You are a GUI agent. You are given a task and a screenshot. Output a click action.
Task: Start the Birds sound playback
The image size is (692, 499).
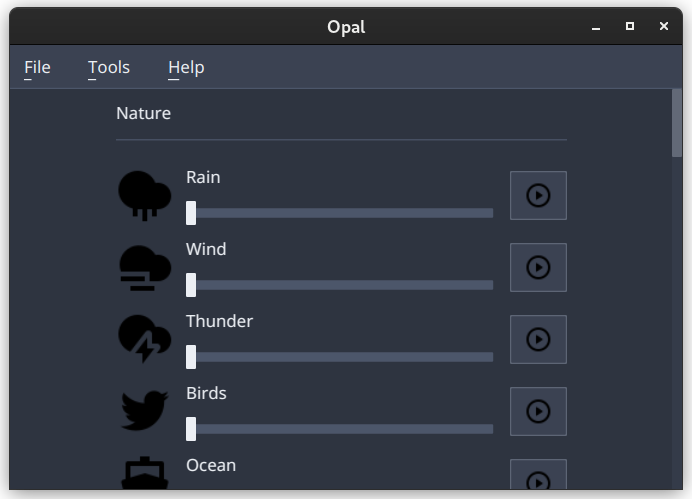click(x=538, y=411)
